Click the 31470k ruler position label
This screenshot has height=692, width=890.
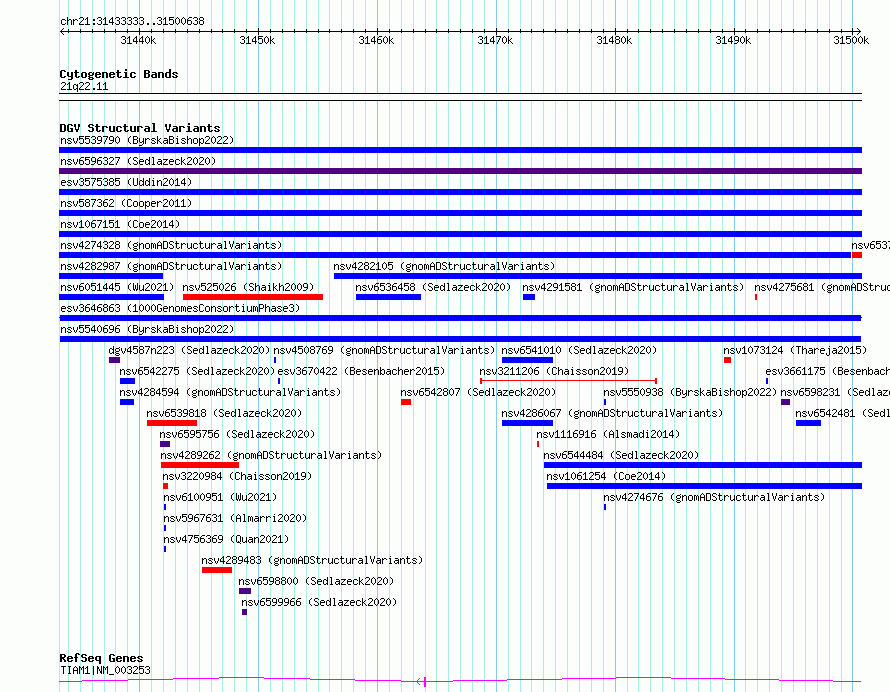tap(495, 40)
